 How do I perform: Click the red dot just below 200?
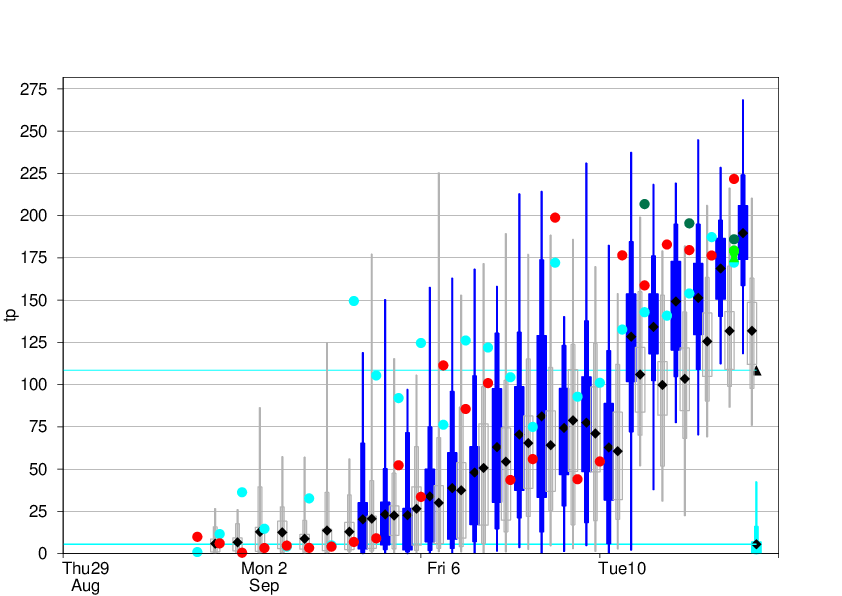(x=555, y=217)
